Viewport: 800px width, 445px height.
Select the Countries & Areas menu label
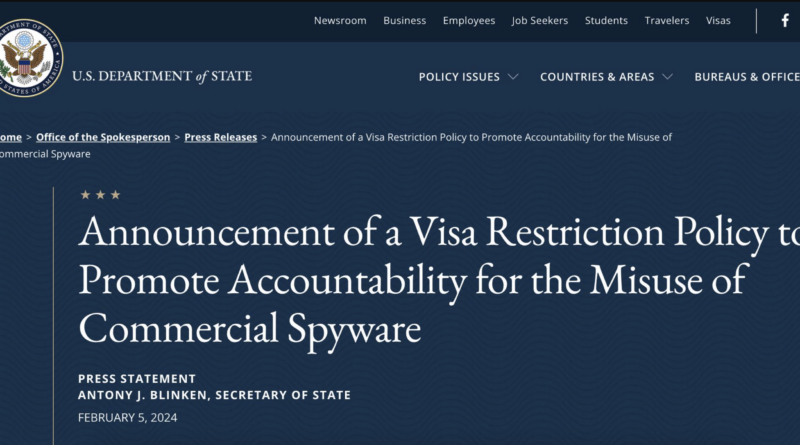(597, 77)
